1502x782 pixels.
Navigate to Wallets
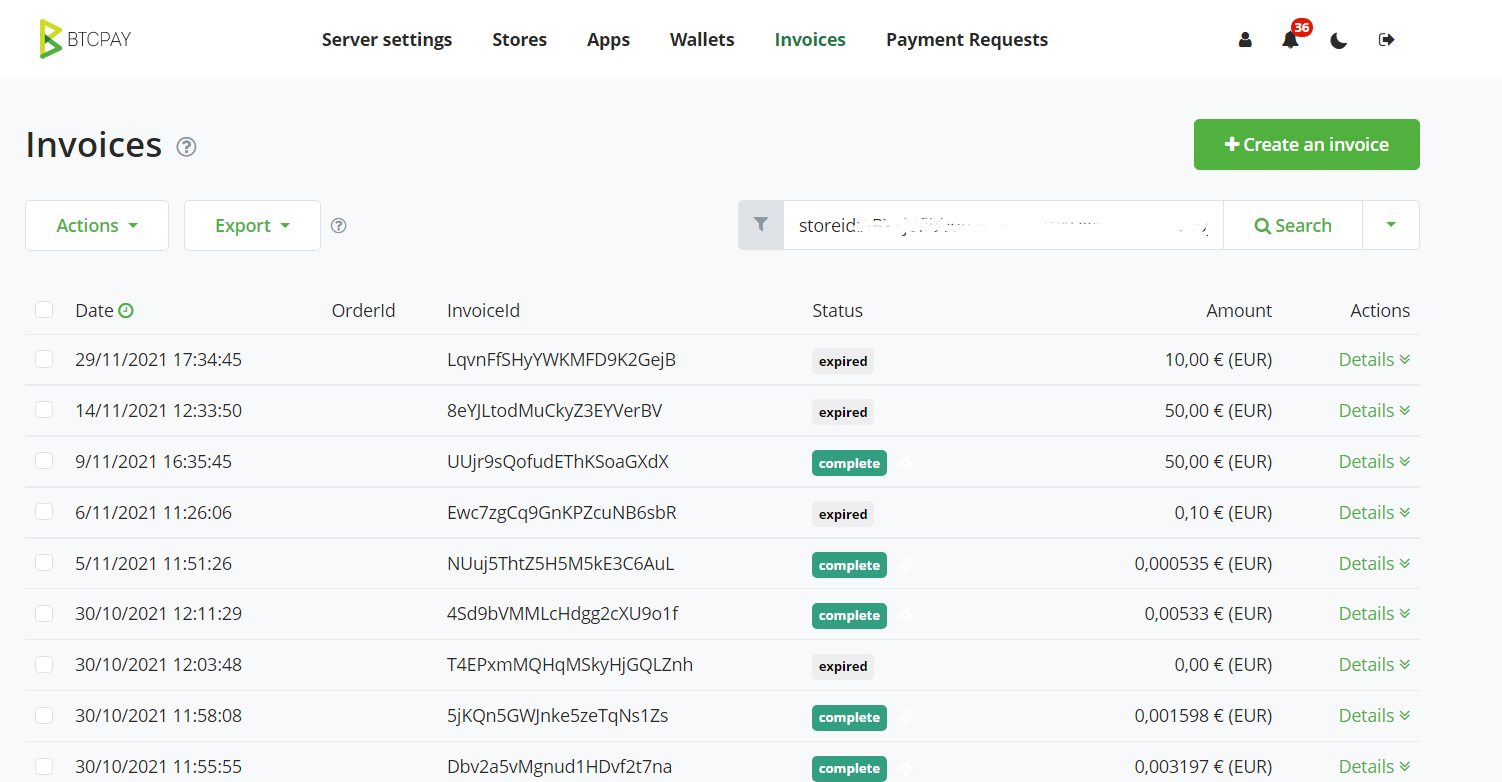[702, 40]
